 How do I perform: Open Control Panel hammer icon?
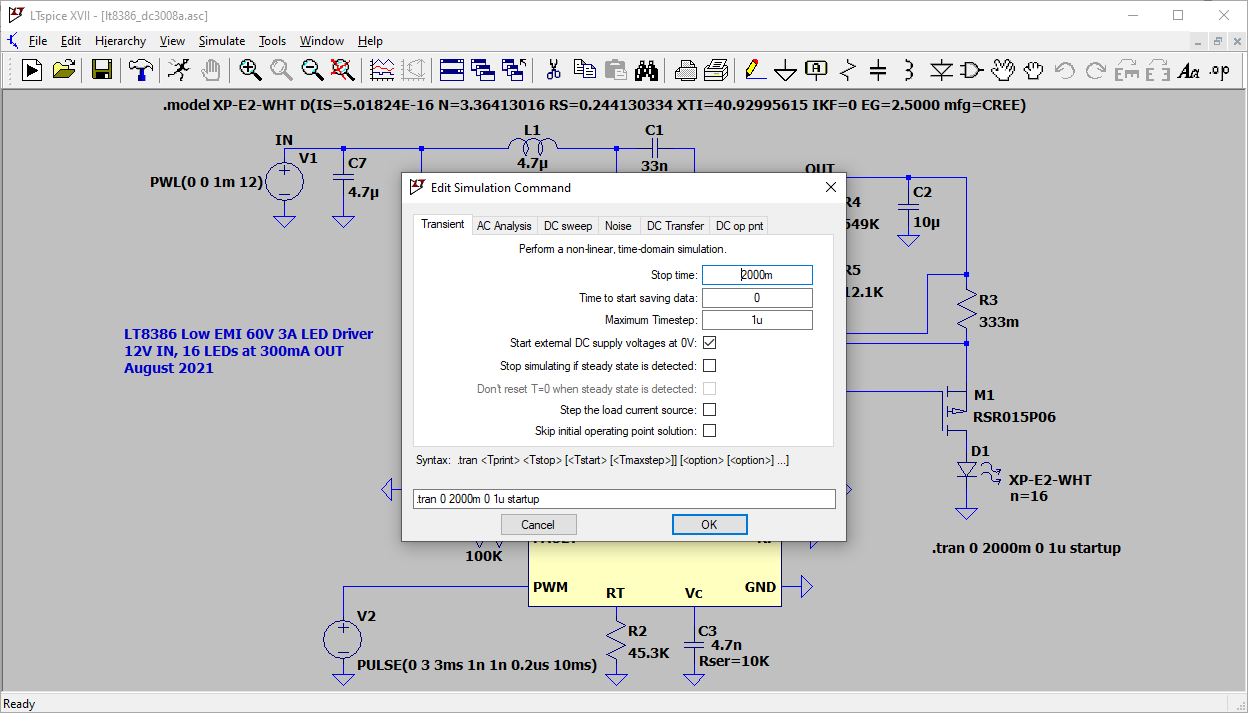click(x=142, y=69)
